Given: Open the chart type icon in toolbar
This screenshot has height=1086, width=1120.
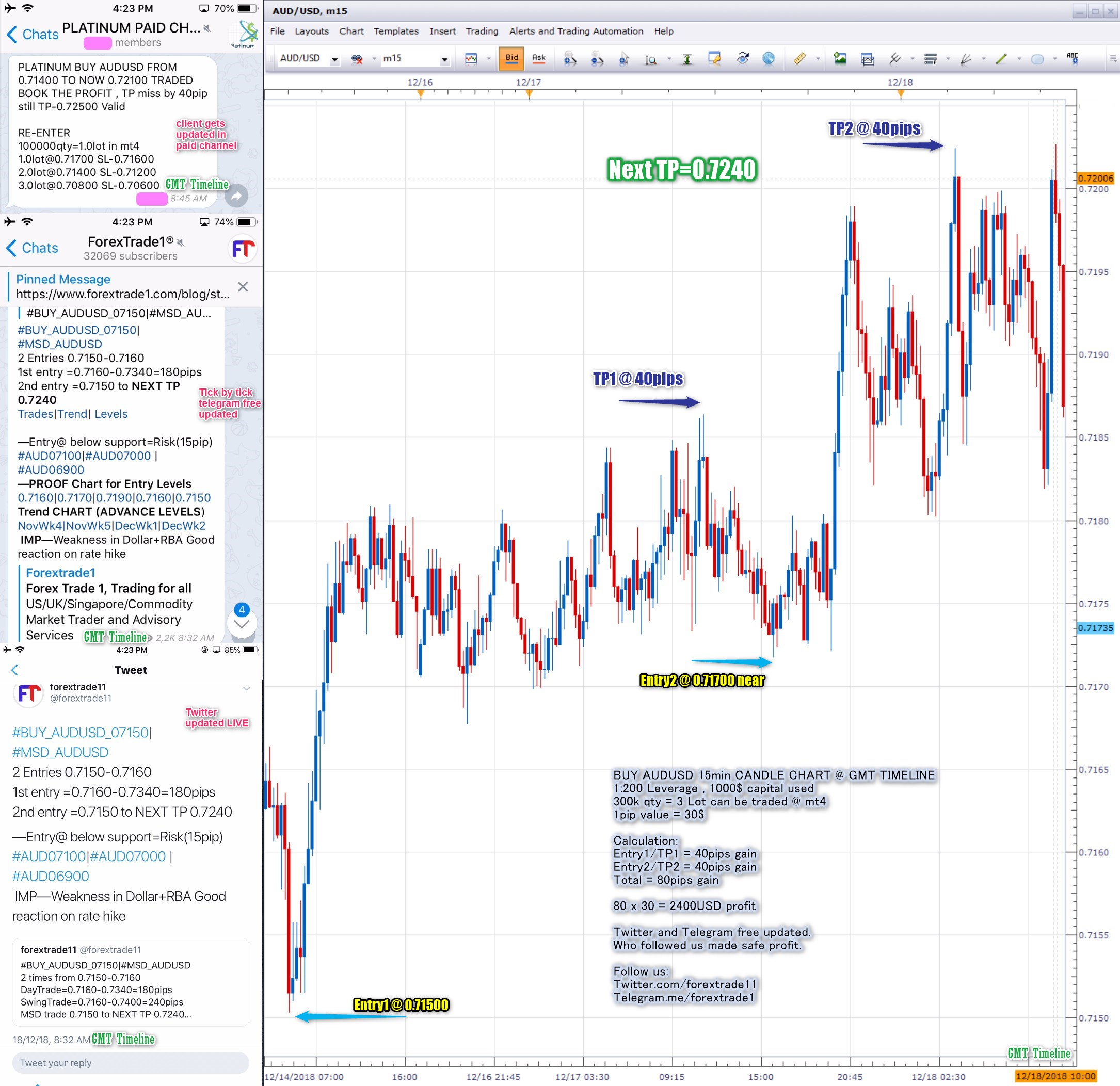Looking at the screenshot, I should 471,58.
